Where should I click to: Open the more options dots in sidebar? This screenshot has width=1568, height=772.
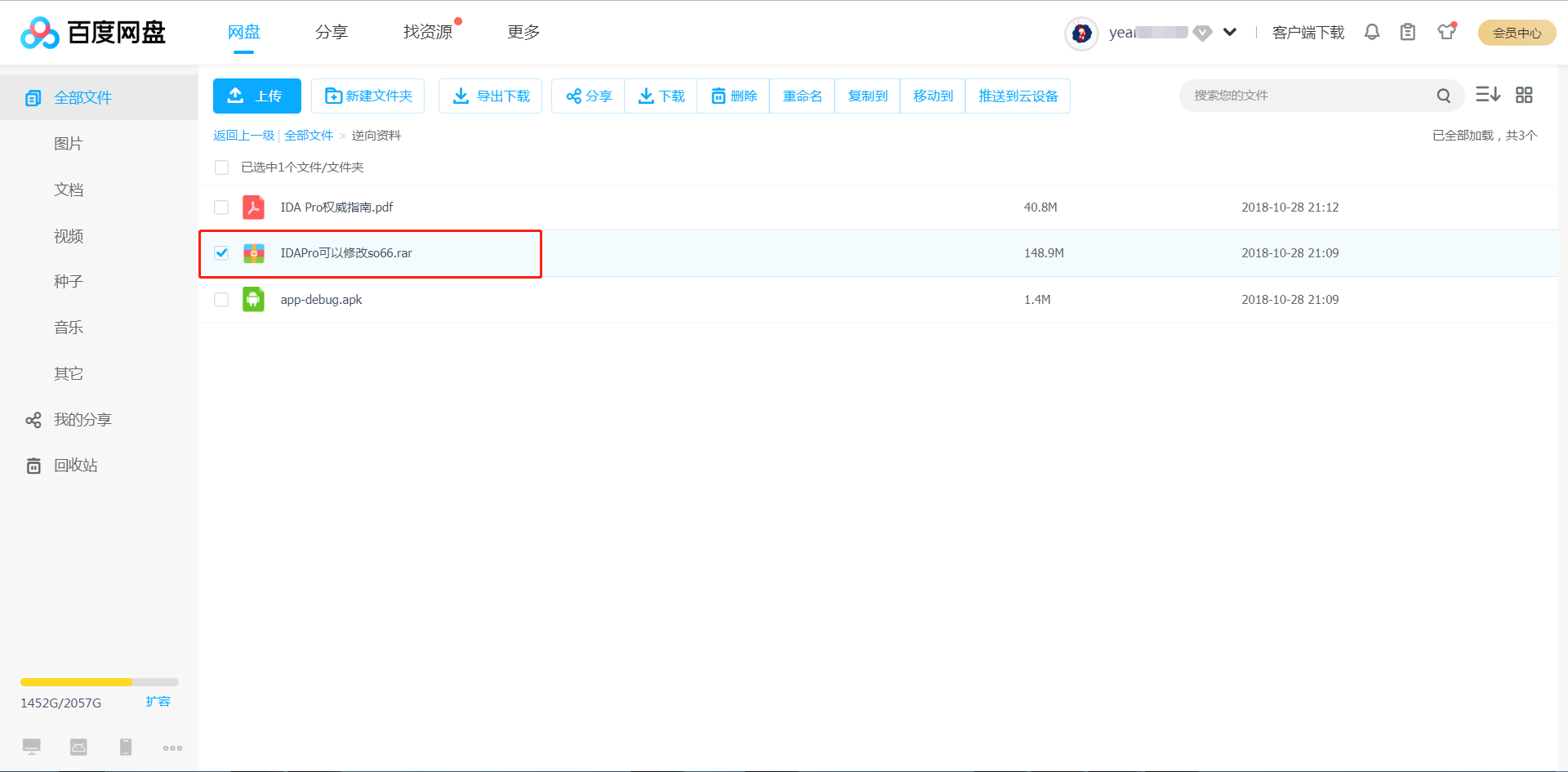coord(172,748)
